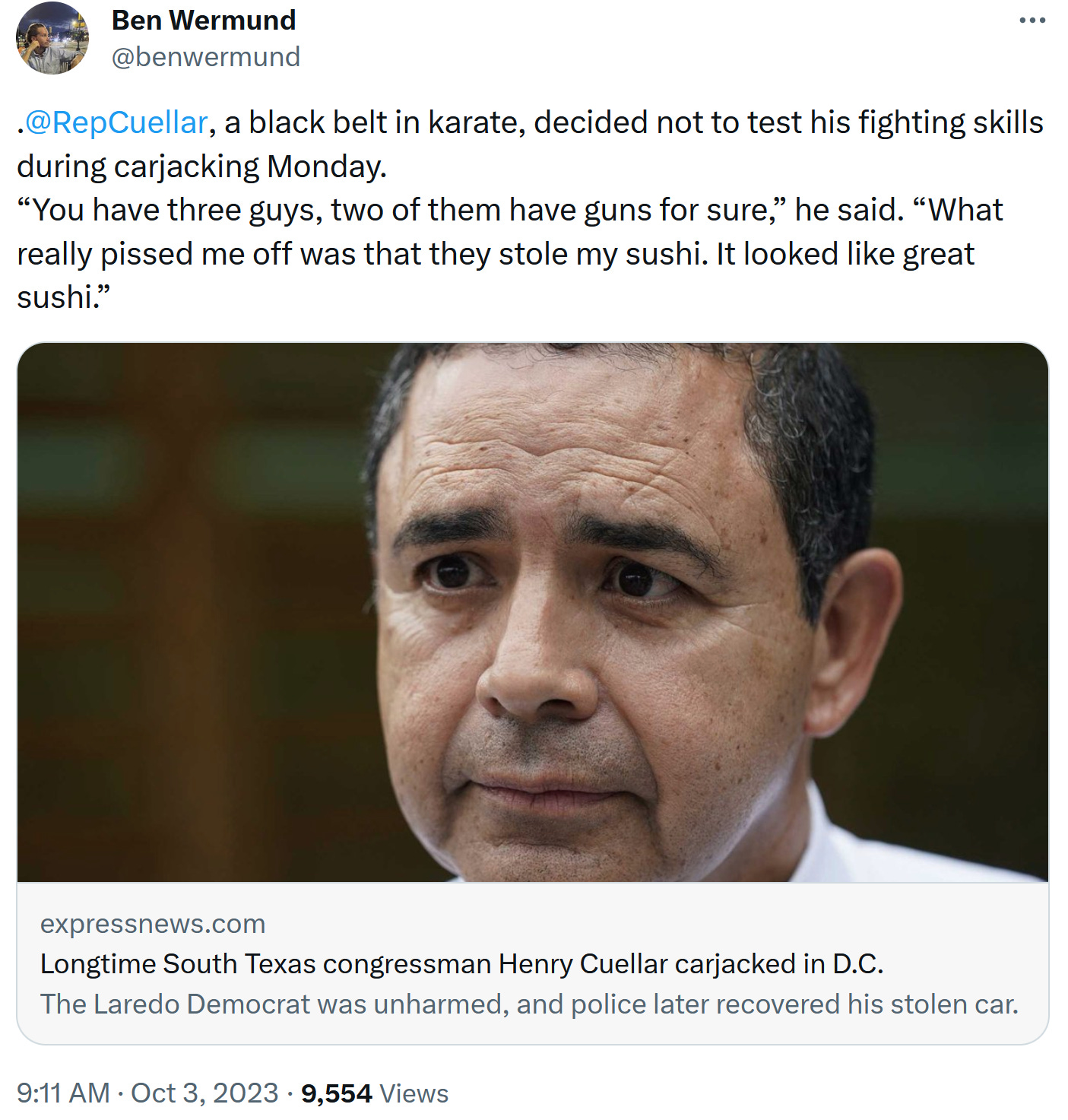Screen dimensions: 1068x1120
Task: Open the three-dot more options menu
Action: point(1032,21)
